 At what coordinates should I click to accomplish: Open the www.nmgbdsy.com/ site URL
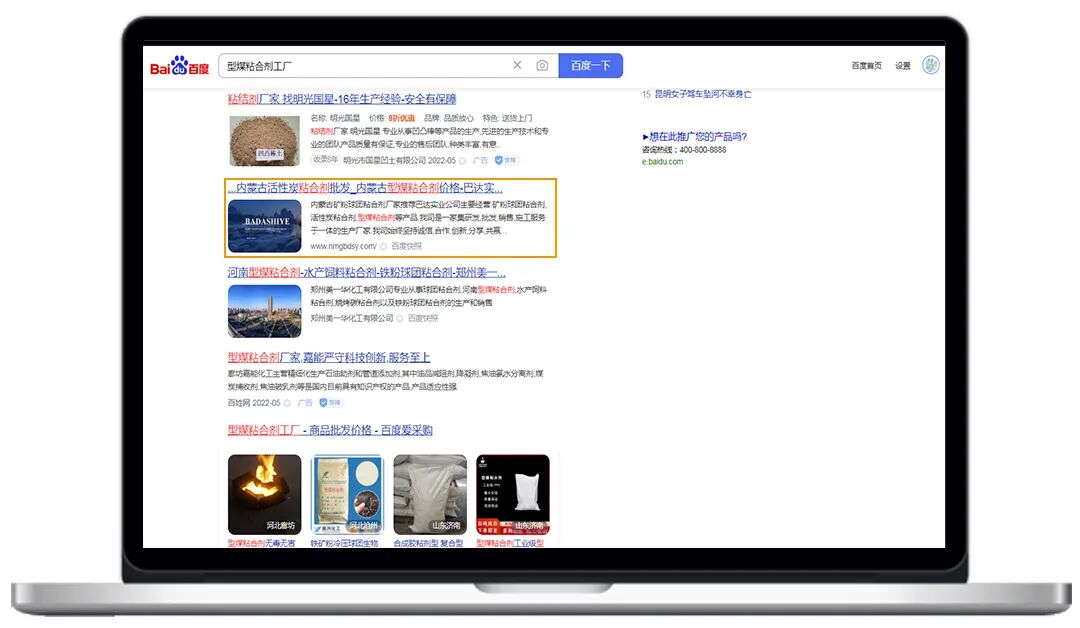[x=343, y=247]
